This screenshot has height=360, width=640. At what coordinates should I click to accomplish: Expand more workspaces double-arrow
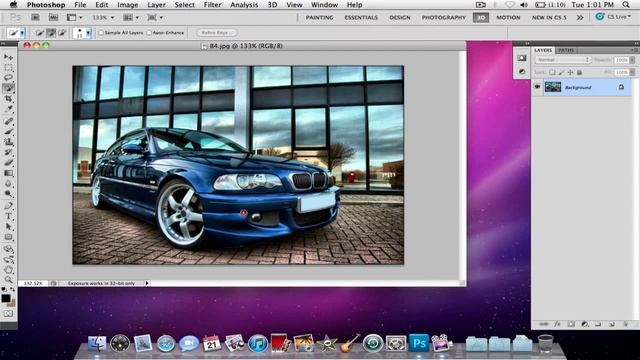pyautogui.click(x=580, y=18)
